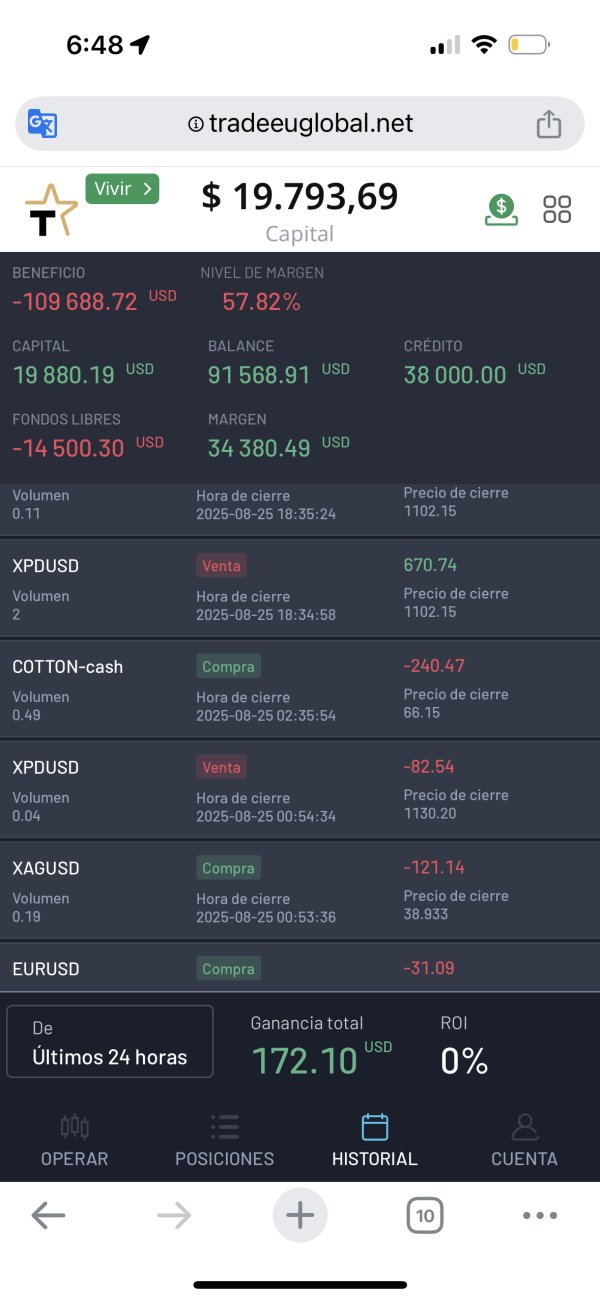Open the share sheet icon
This screenshot has width=600, height=1301.
[548, 124]
